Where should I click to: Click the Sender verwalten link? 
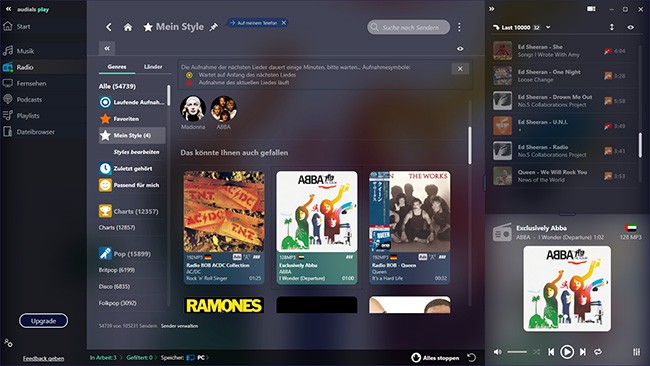click(x=179, y=326)
